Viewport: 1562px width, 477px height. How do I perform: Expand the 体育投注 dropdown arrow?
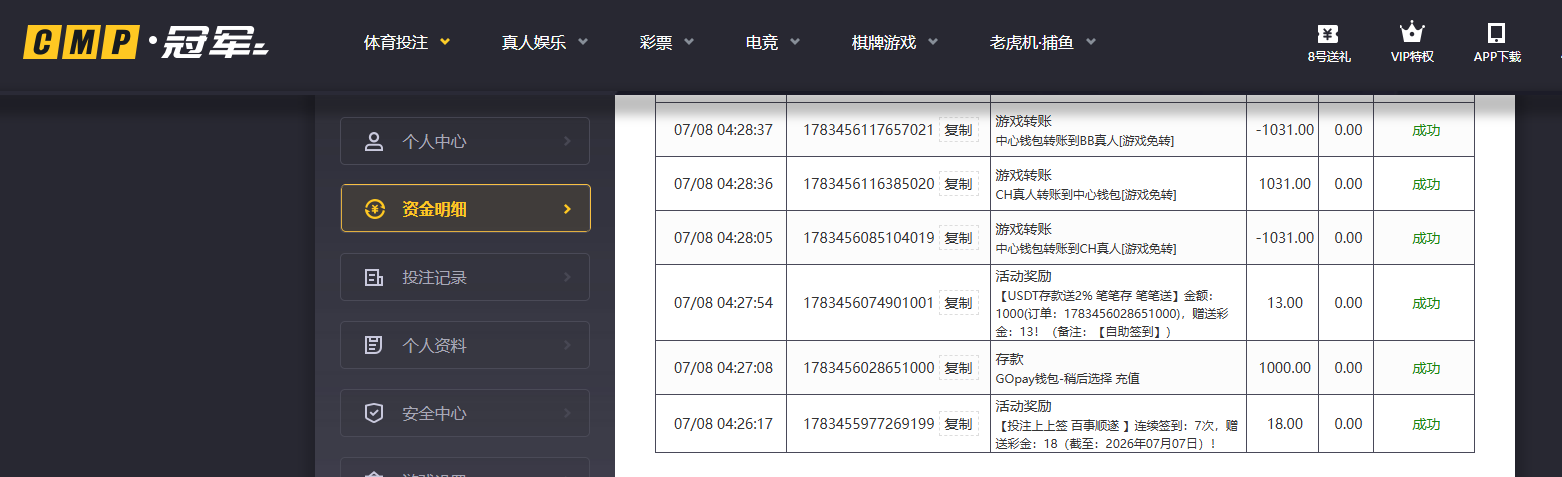[x=445, y=42]
